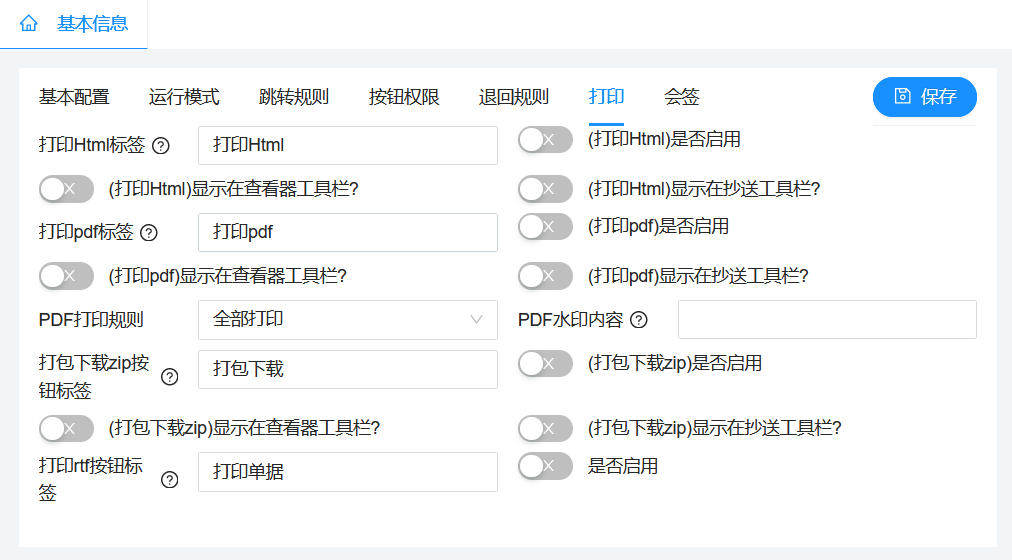Click into the PDF水印内容 input field
Screen dimensions: 1012x560
pyautogui.click(x=827, y=319)
